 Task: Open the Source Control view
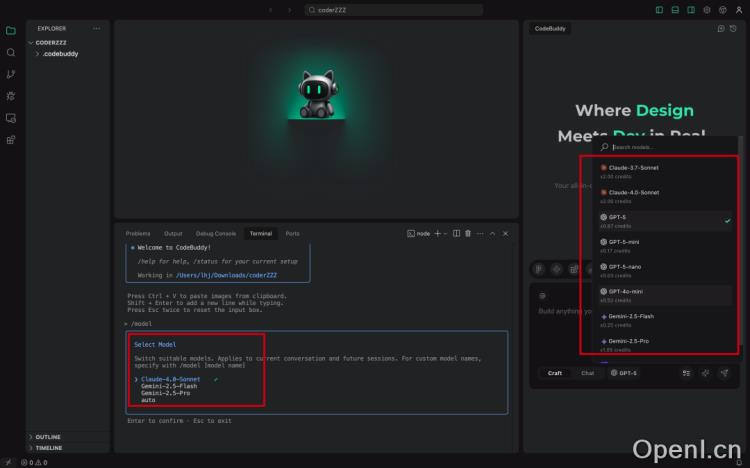click(x=11, y=74)
